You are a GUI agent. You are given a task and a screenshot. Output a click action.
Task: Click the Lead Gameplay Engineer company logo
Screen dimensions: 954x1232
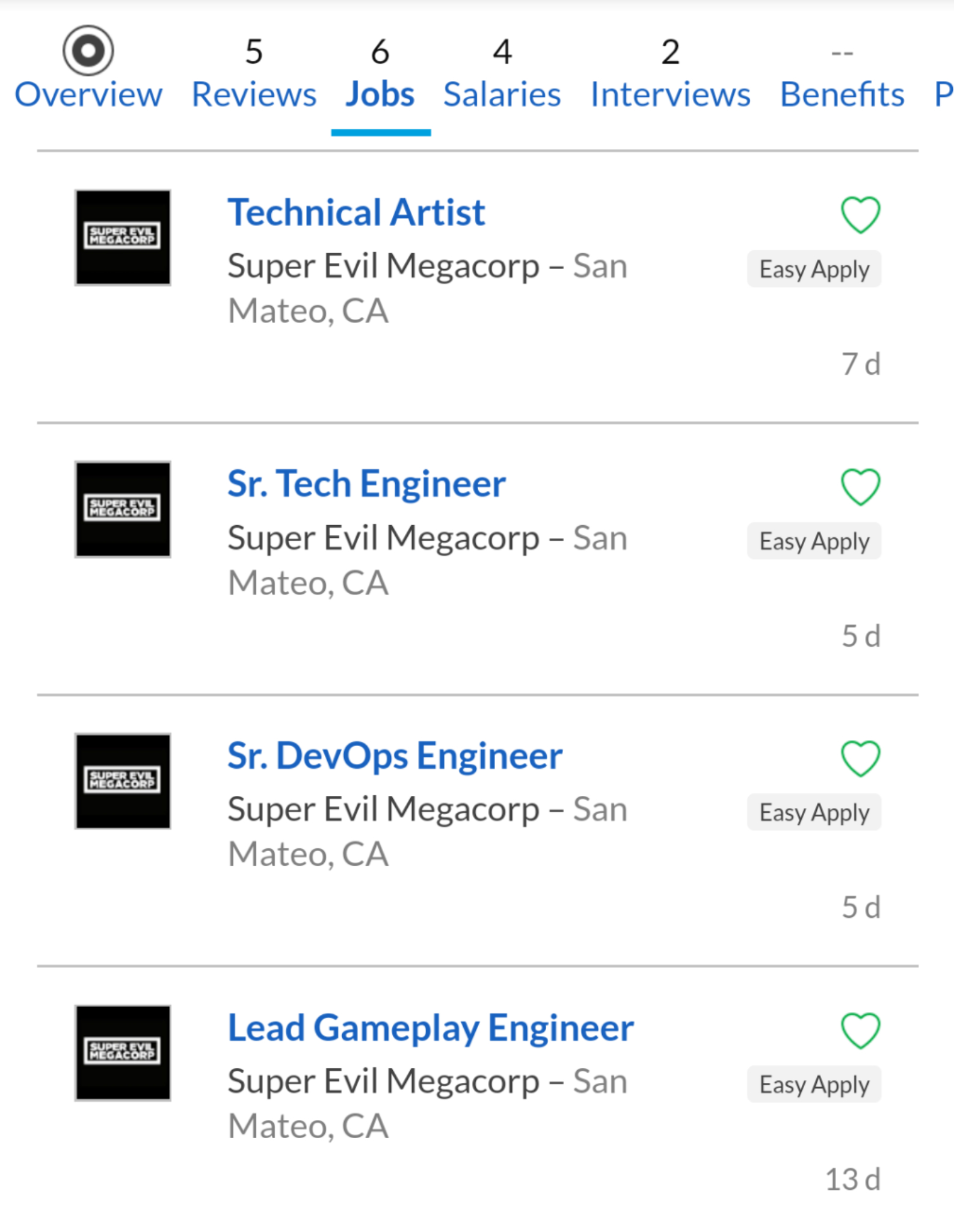(x=123, y=1053)
